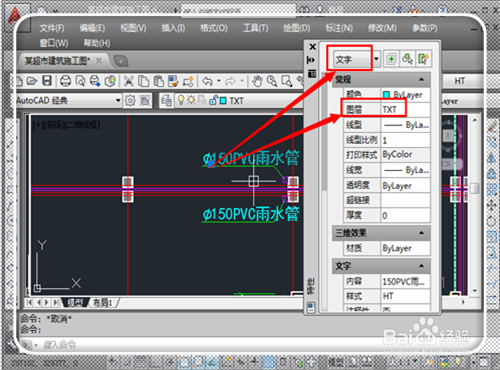Open Properties palette options menu icon
500x370 pixels.
tap(312, 74)
